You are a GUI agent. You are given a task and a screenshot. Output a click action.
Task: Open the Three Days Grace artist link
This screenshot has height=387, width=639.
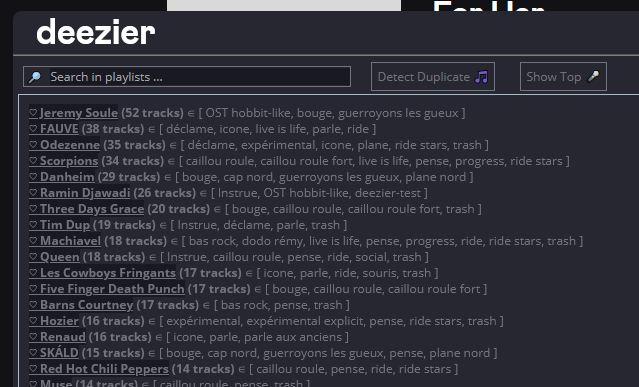(92, 209)
